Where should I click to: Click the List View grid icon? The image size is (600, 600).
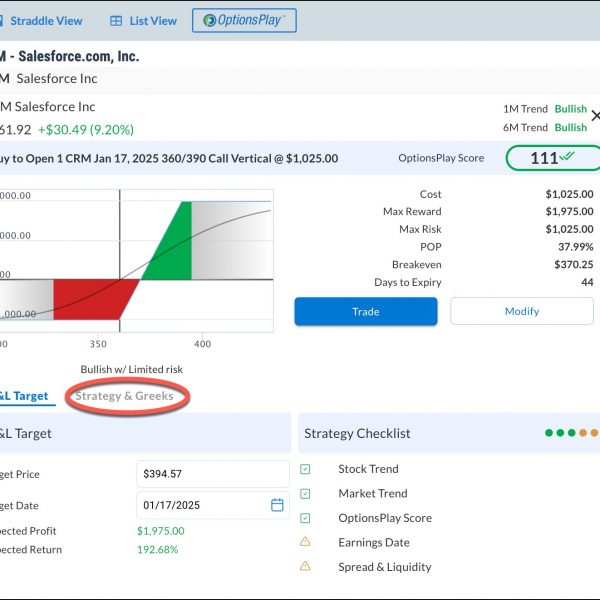(116, 21)
